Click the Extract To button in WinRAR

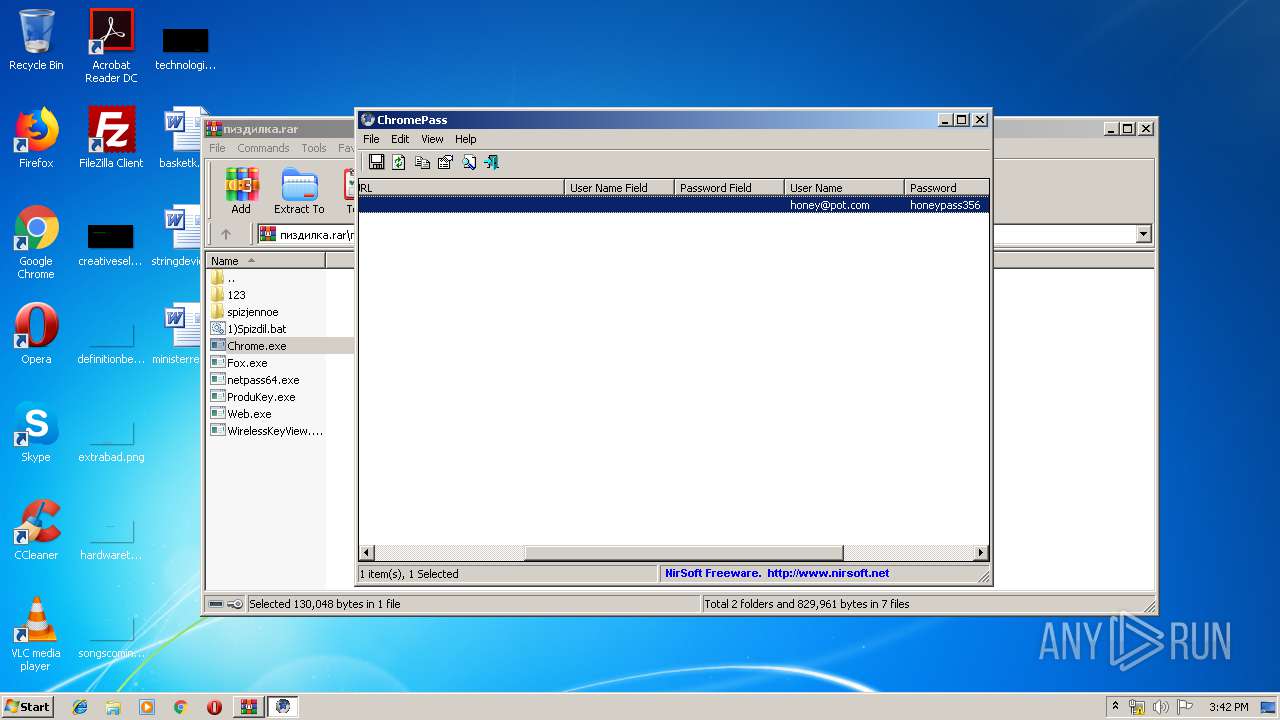(x=299, y=190)
